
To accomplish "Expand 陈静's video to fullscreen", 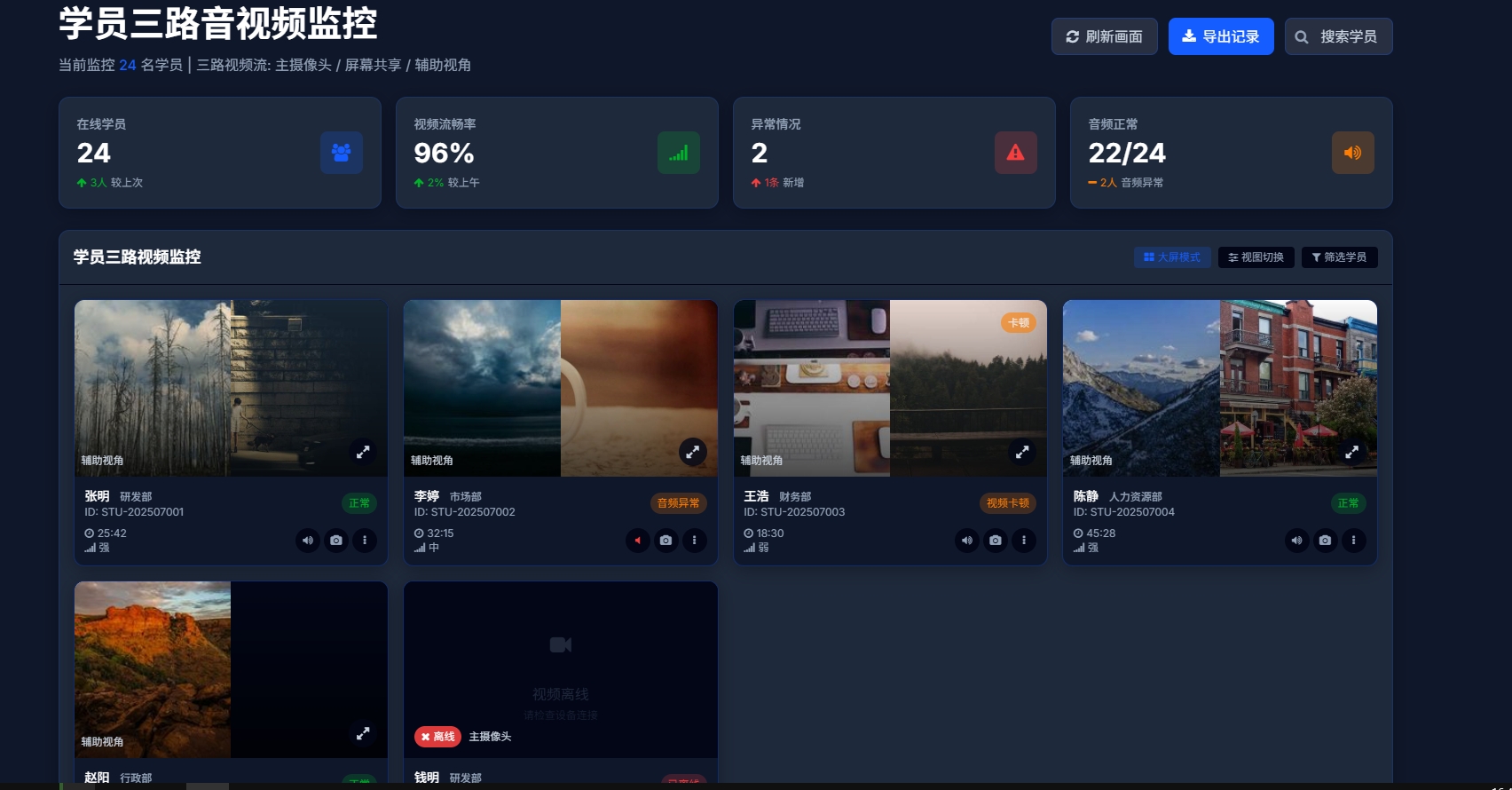I will tap(1352, 452).
